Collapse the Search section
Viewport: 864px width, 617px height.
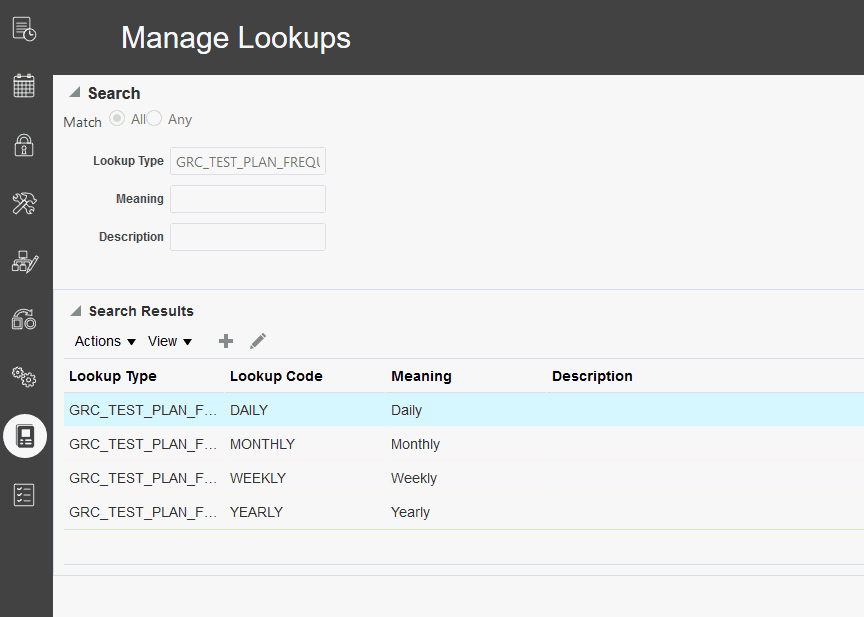click(x=74, y=93)
